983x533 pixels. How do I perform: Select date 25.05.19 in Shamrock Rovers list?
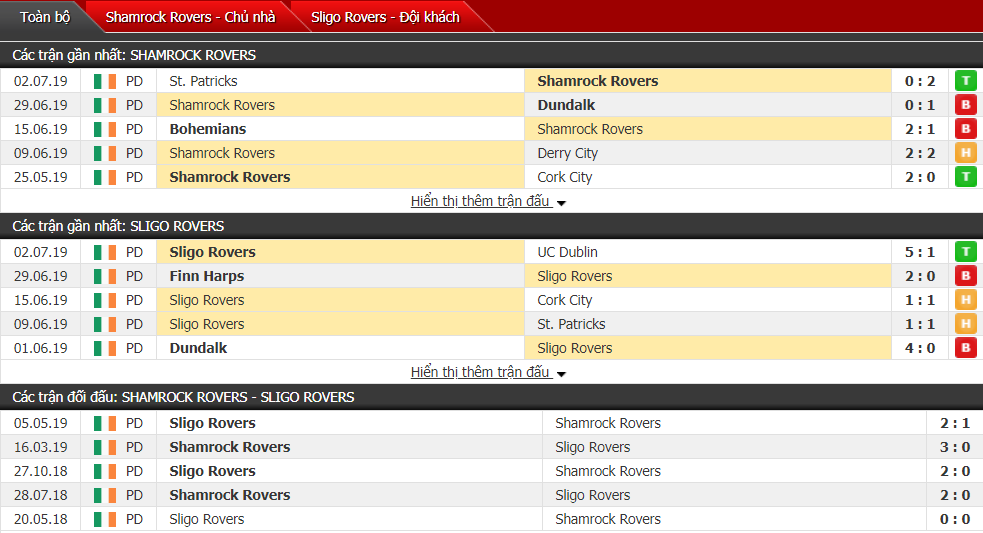pos(41,177)
